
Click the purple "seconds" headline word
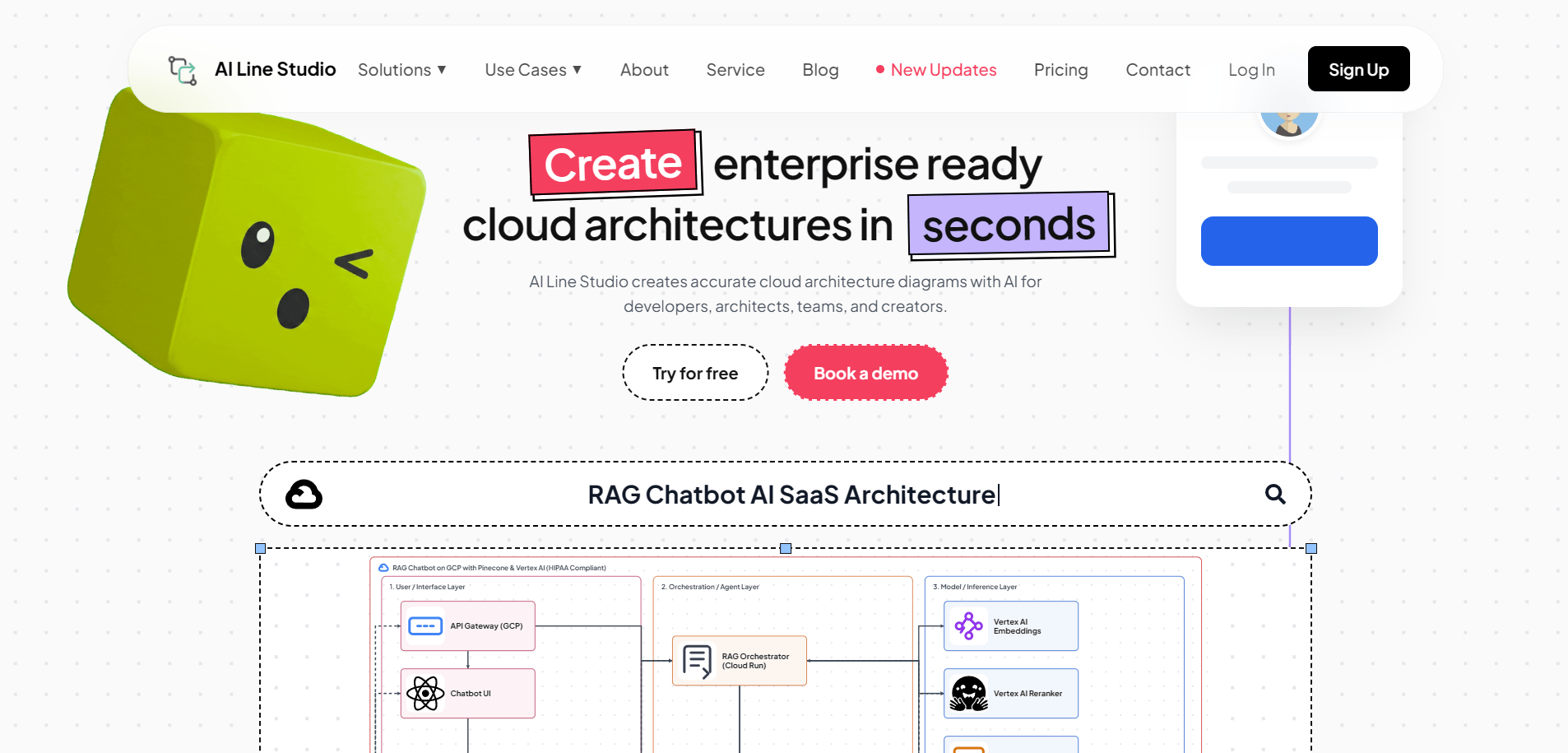[x=1009, y=225]
